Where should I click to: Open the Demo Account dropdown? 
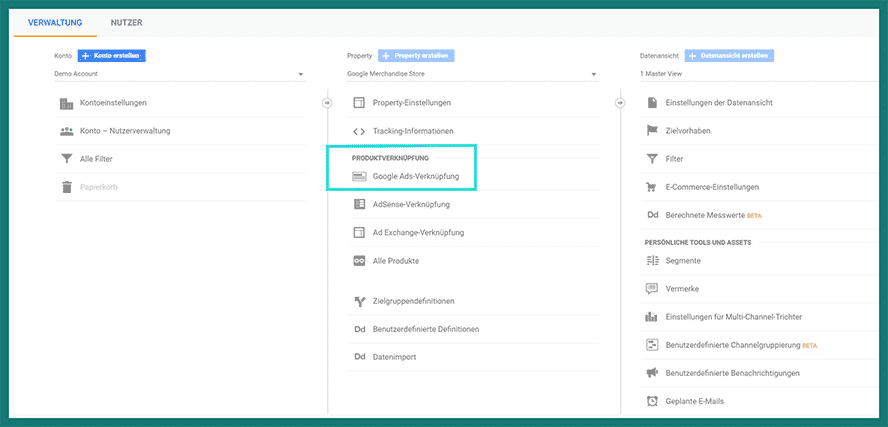pyautogui.click(x=180, y=74)
